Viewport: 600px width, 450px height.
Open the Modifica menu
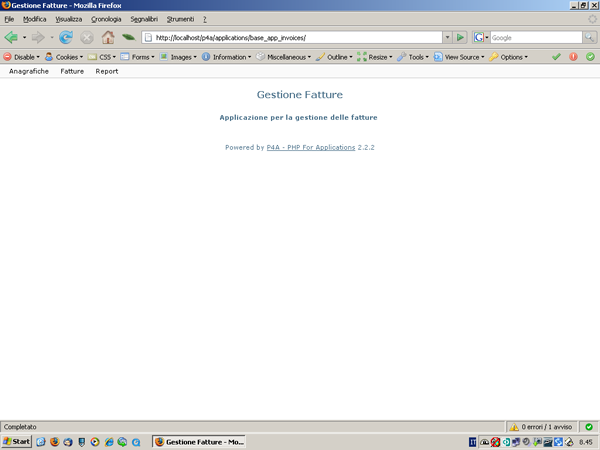34,19
